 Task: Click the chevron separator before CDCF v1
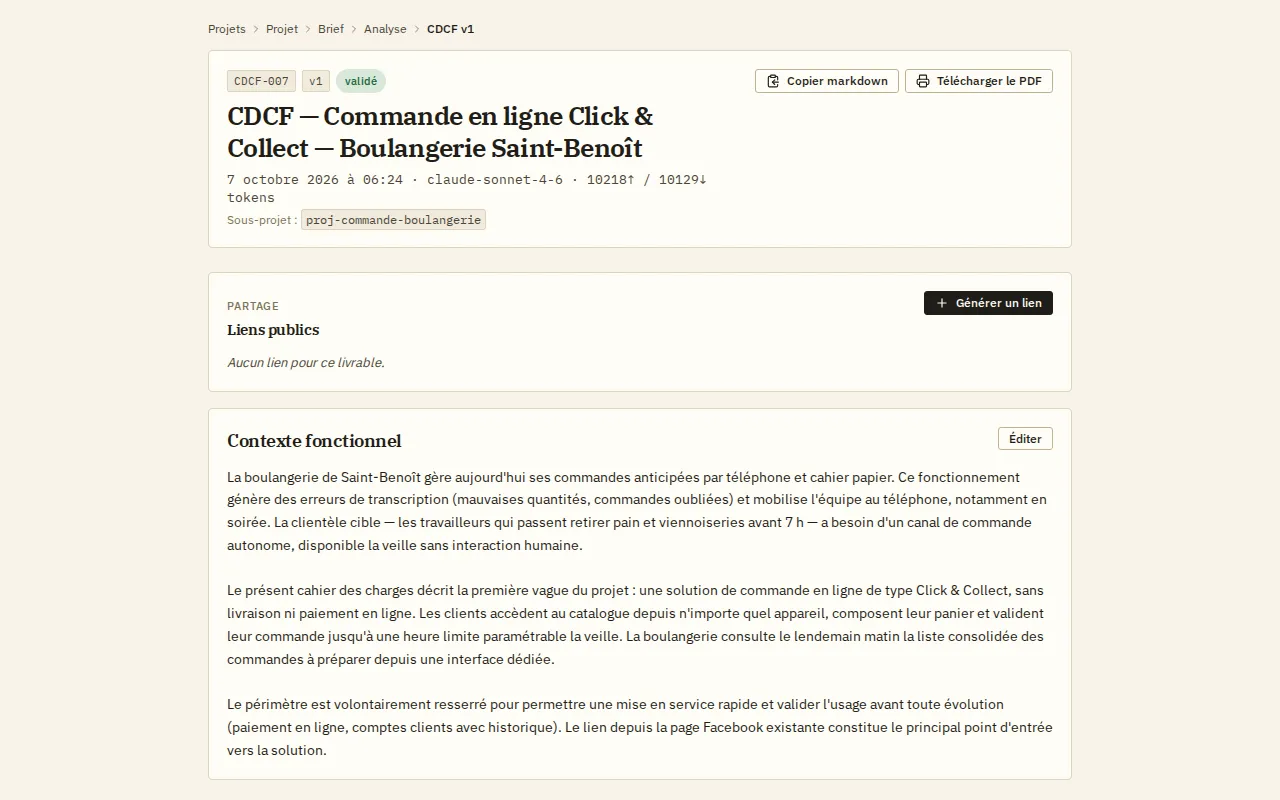click(417, 29)
